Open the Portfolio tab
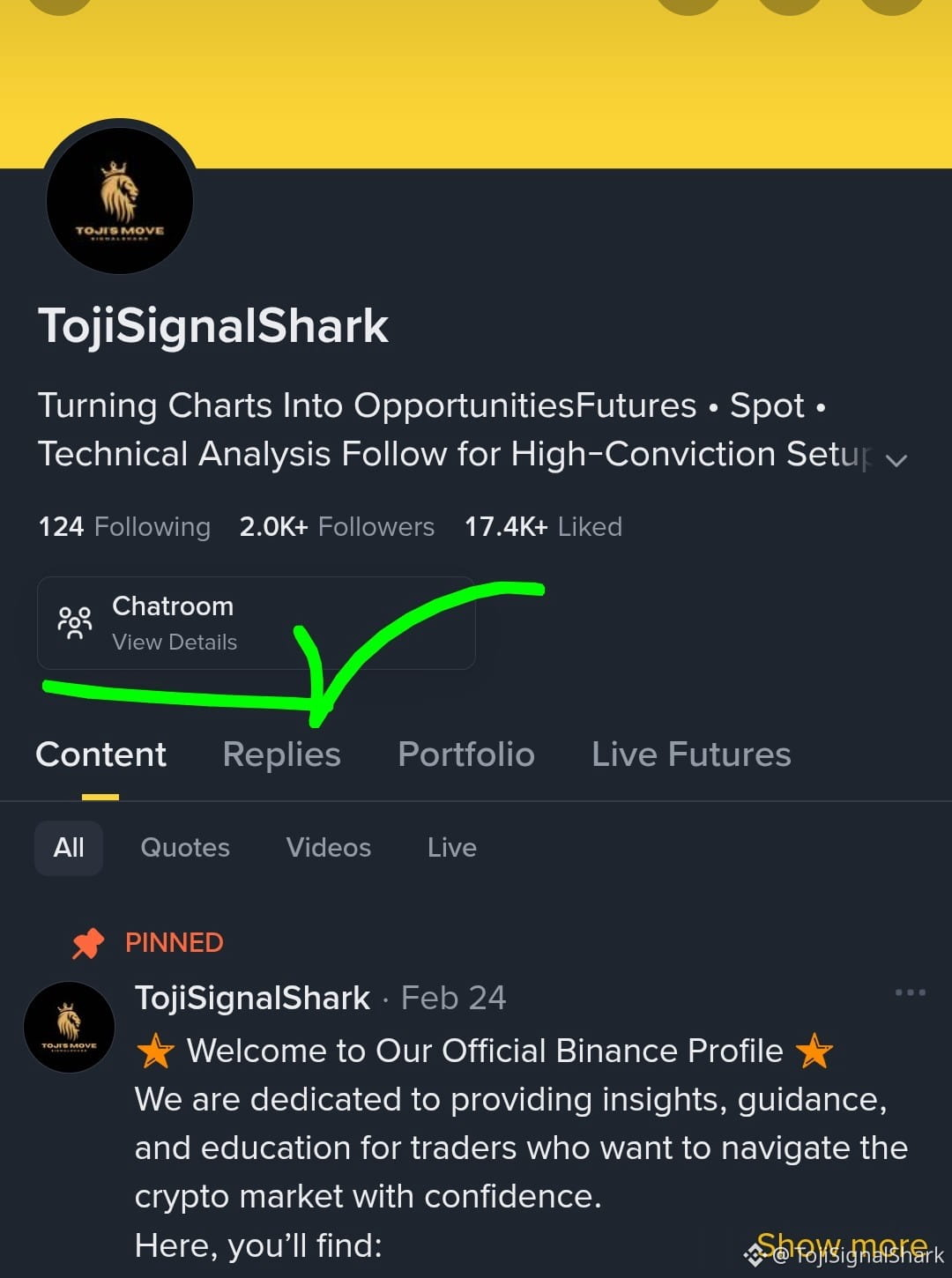 (466, 754)
